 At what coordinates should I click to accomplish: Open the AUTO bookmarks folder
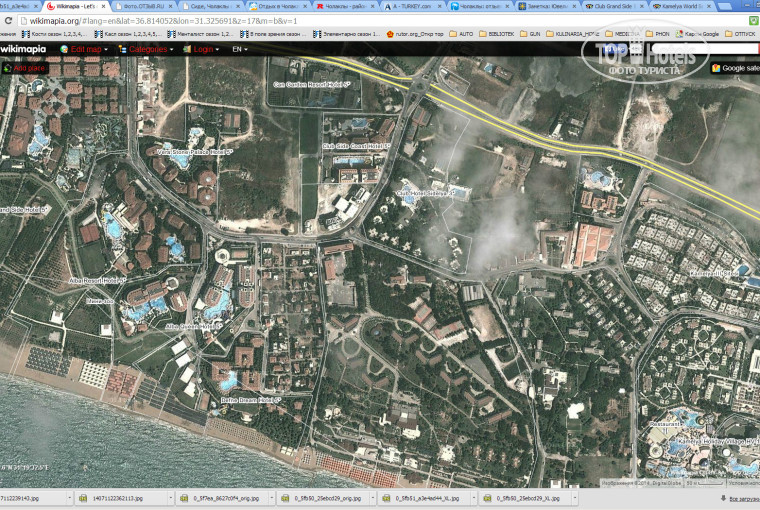461,34
